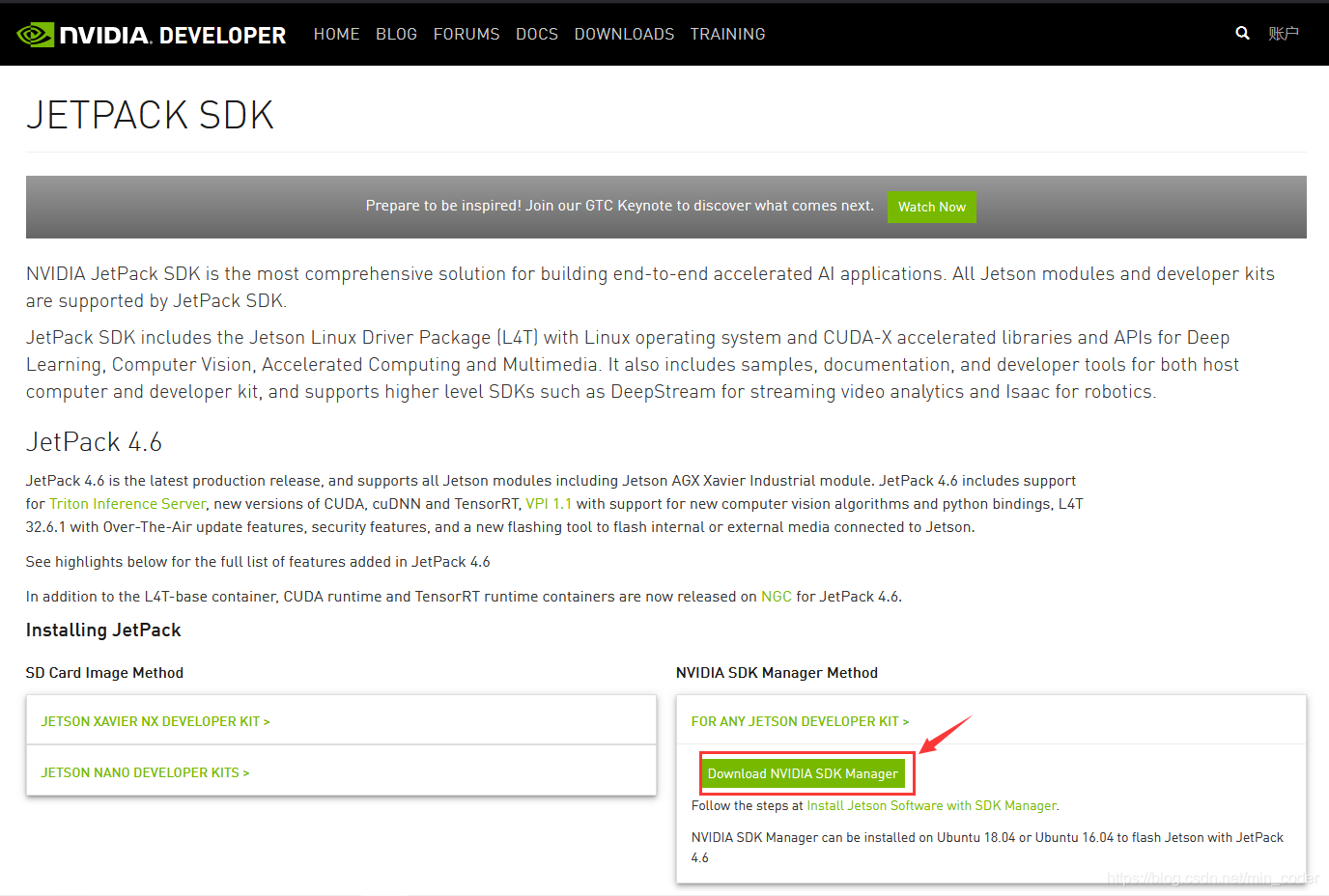Open the VPI 1.1 link
Viewport: 1329px width, 896px height.
point(549,504)
